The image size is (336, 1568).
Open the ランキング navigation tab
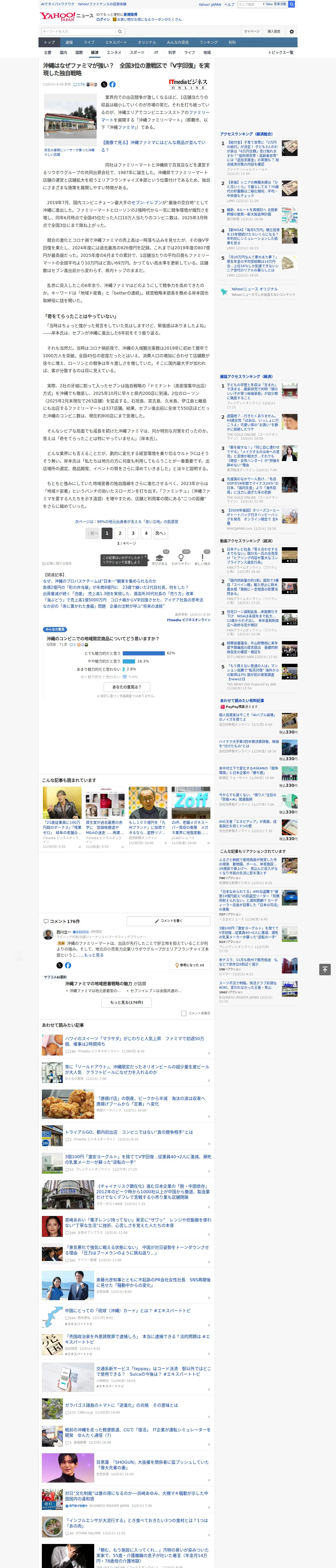[x=209, y=43]
